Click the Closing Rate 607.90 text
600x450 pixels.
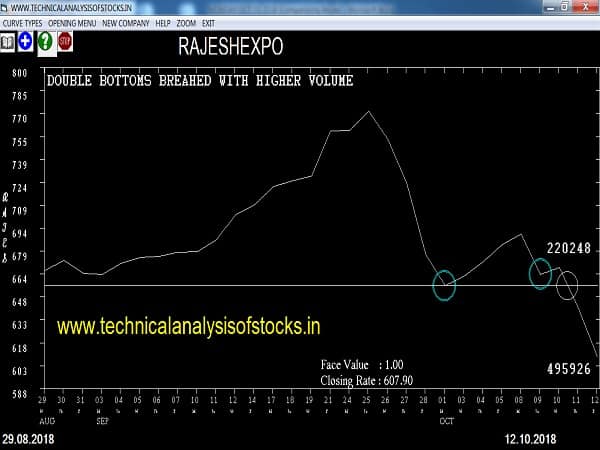click(367, 380)
